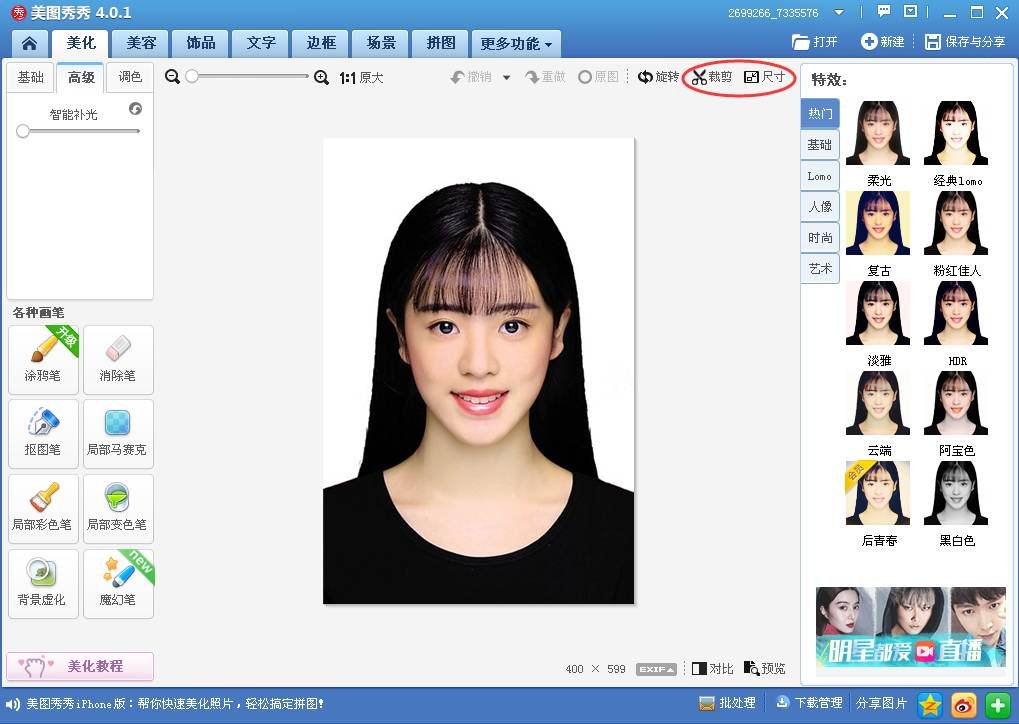The image size is (1019, 724).
Task: Expand the 更多功能 dropdown menu
Action: point(516,44)
